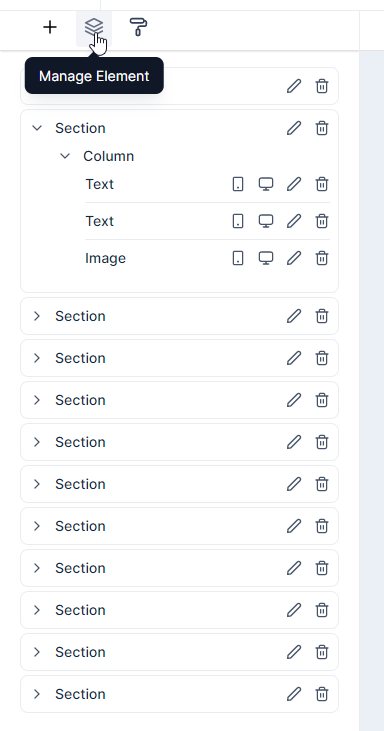
Task: Click pencil icon for the Image element
Action: [x=294, y=258]
